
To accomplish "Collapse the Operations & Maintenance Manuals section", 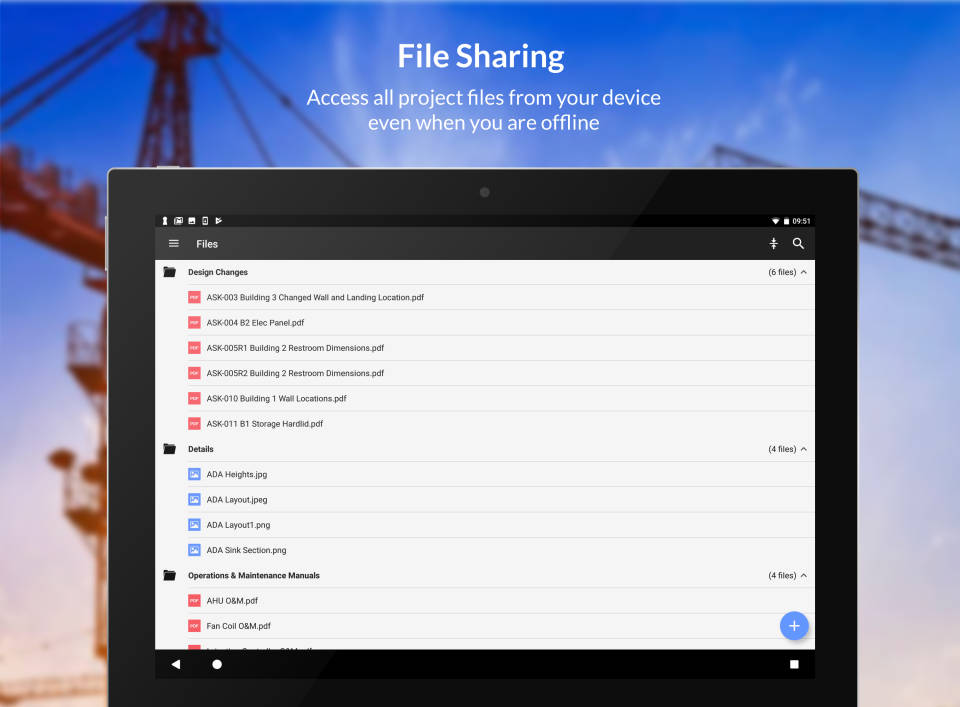I will point(802,575).
